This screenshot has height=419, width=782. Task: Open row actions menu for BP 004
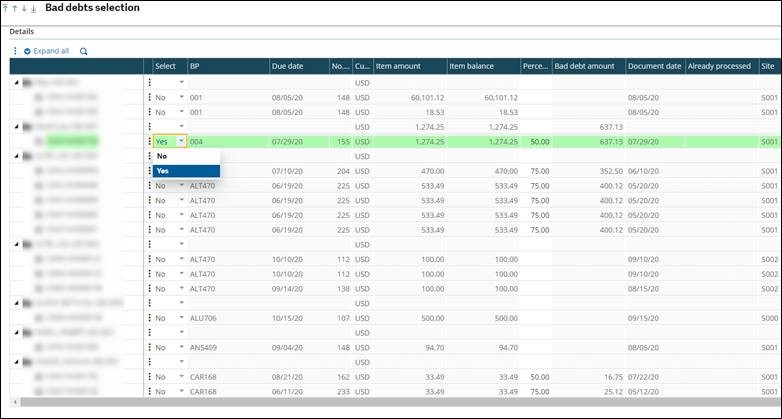[x=149, y=142]
